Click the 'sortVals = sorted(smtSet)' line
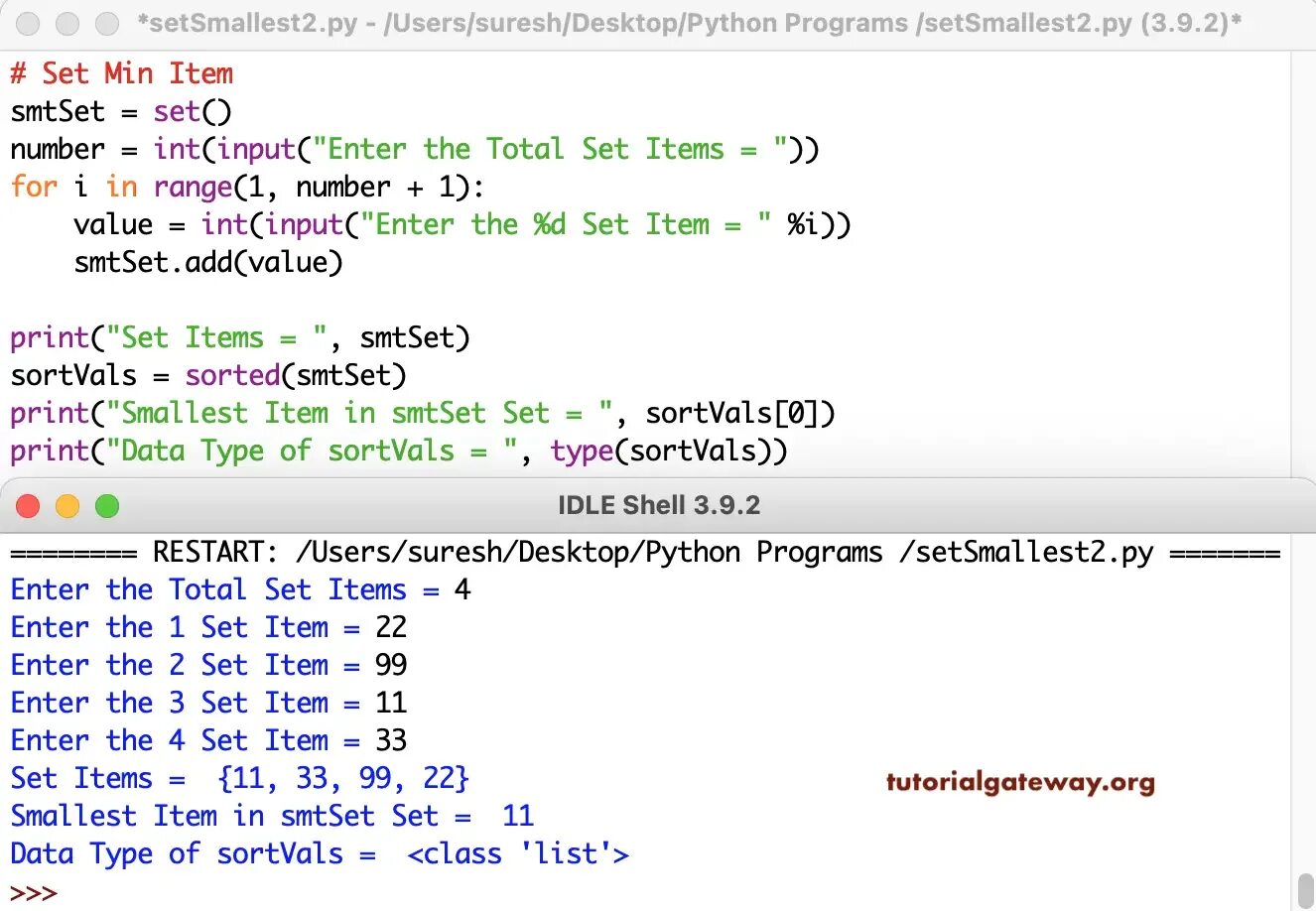 208,375
